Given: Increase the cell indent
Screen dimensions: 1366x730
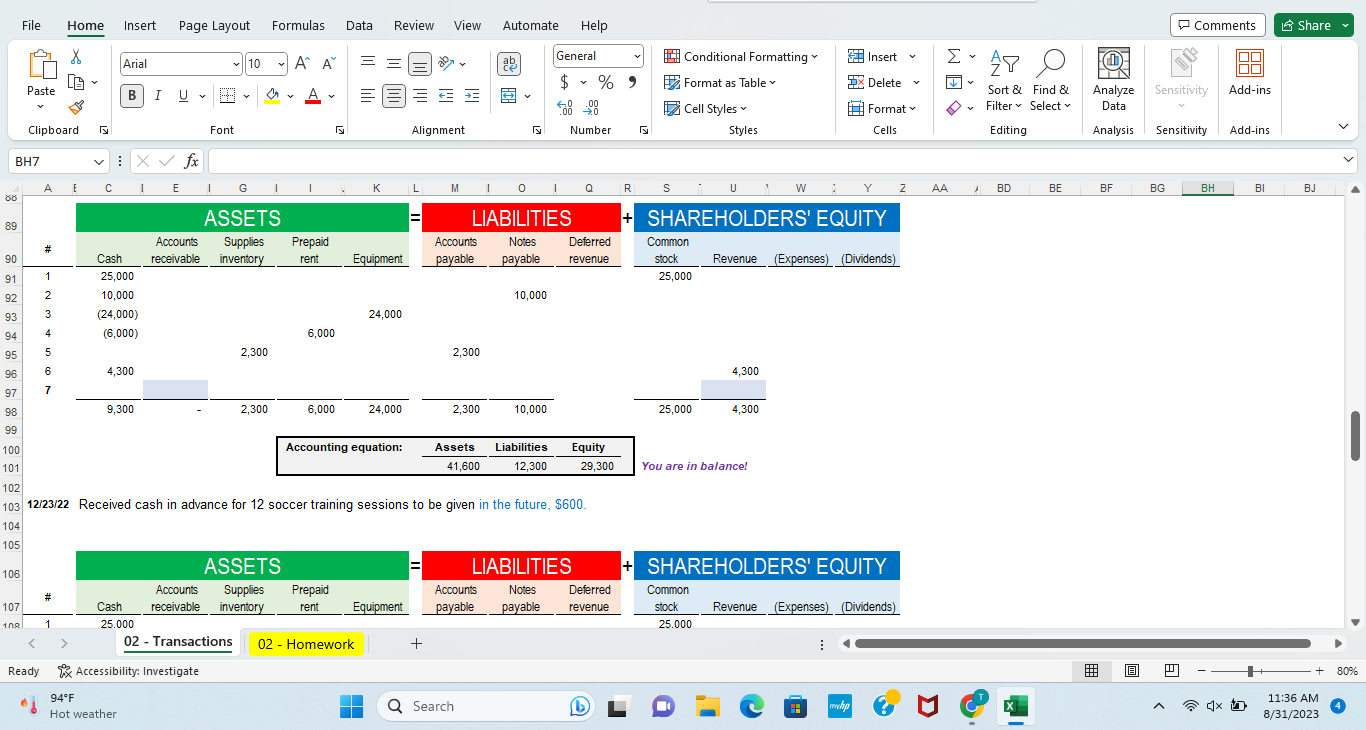Looking at the screenshot, I should (470, 96).
